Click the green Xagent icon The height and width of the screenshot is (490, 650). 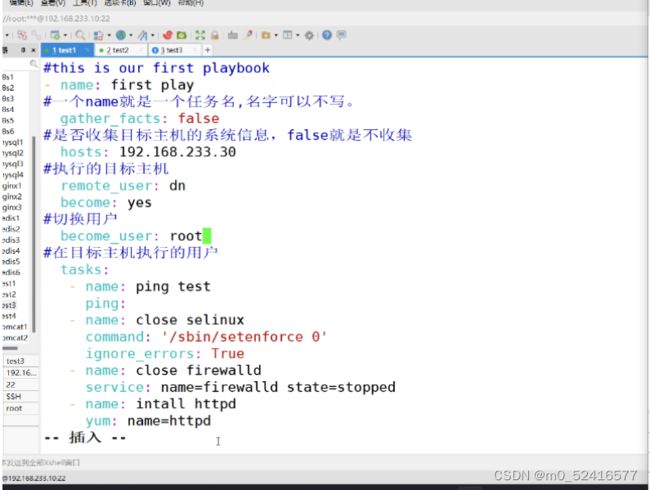182,35
